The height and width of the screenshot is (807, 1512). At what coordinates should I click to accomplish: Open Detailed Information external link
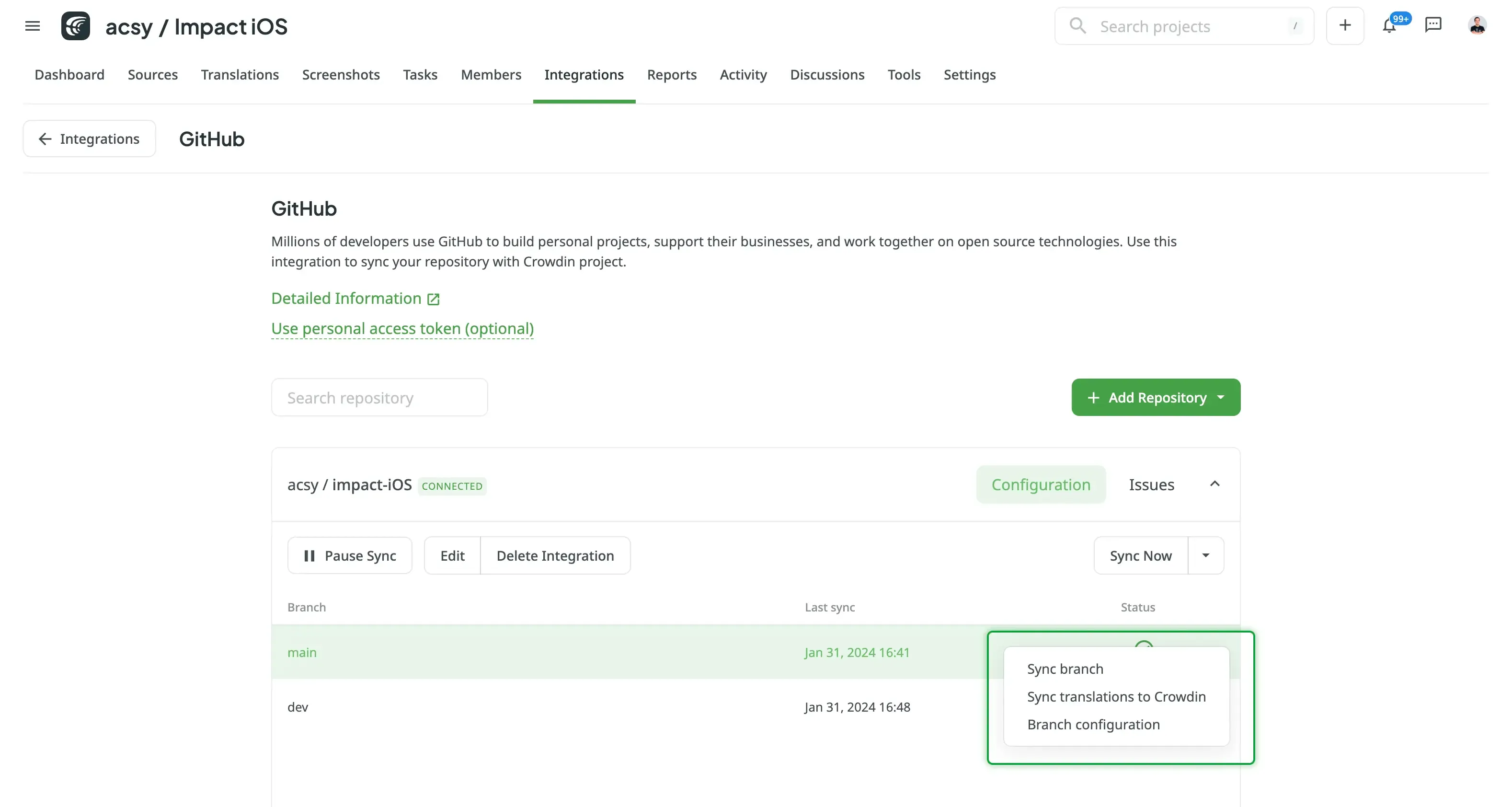click(355, 298)
